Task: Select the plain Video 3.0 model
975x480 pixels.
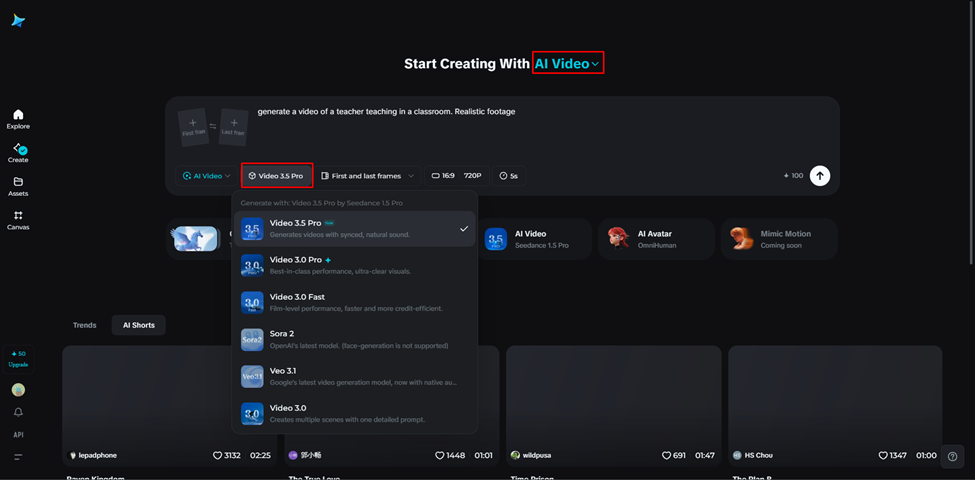Action: click(354, 413)
